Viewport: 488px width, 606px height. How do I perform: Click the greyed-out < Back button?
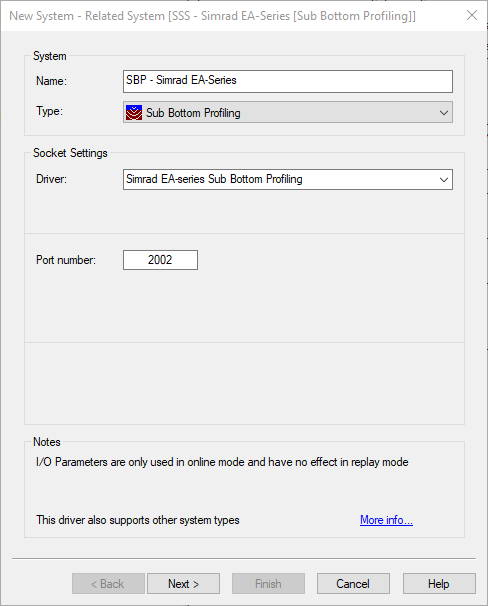[x=108, y=584]
